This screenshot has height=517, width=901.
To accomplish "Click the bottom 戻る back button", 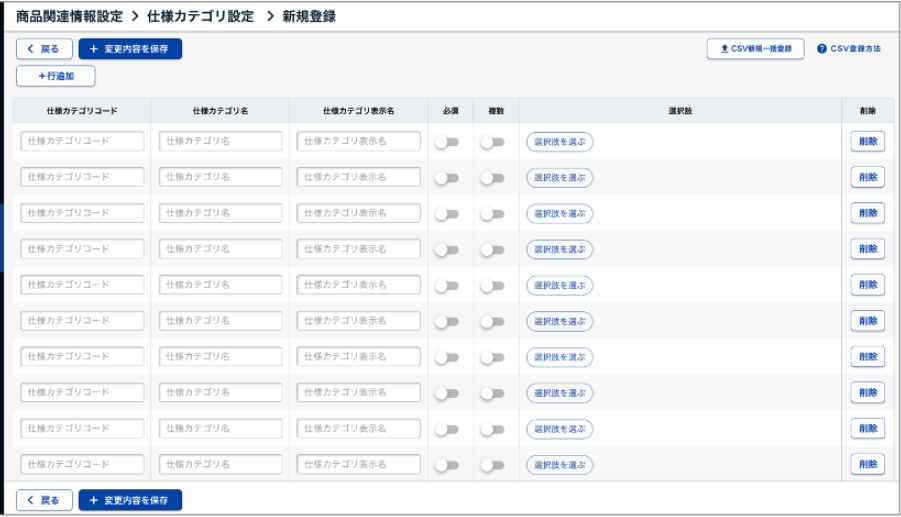I will tap(44, 500).
